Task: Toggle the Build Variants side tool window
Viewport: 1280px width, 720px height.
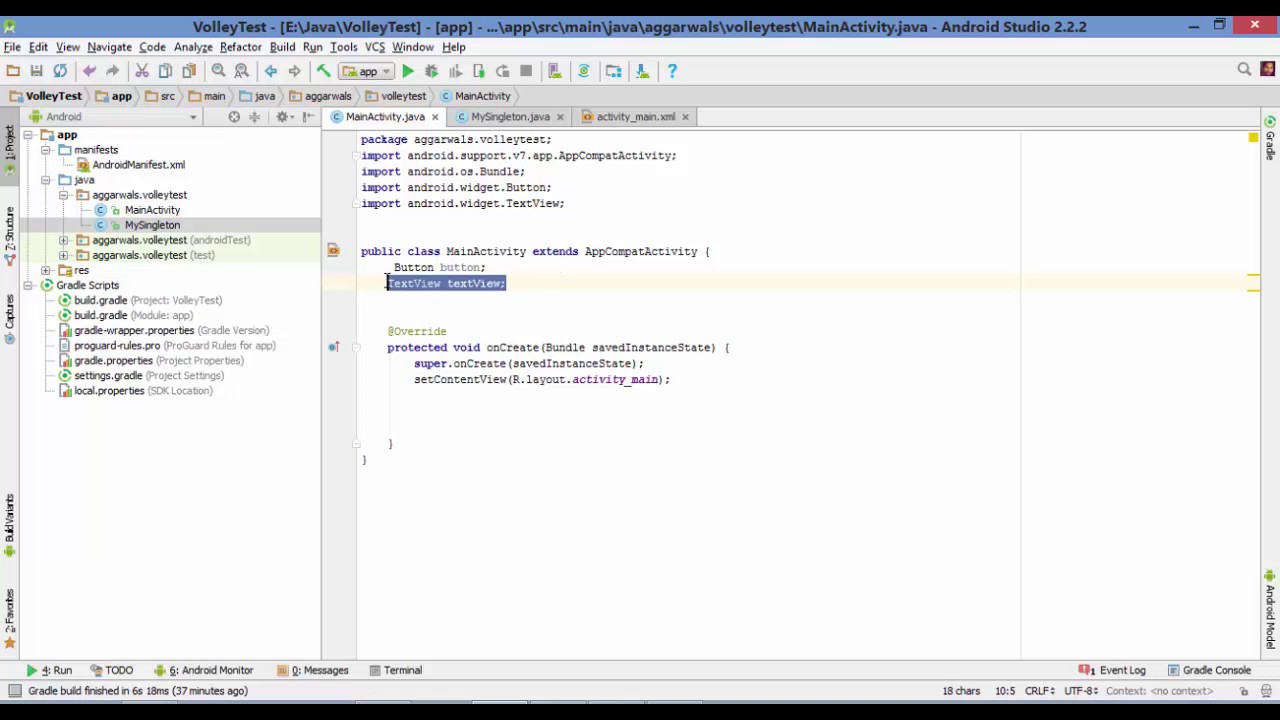Action: 9,526
